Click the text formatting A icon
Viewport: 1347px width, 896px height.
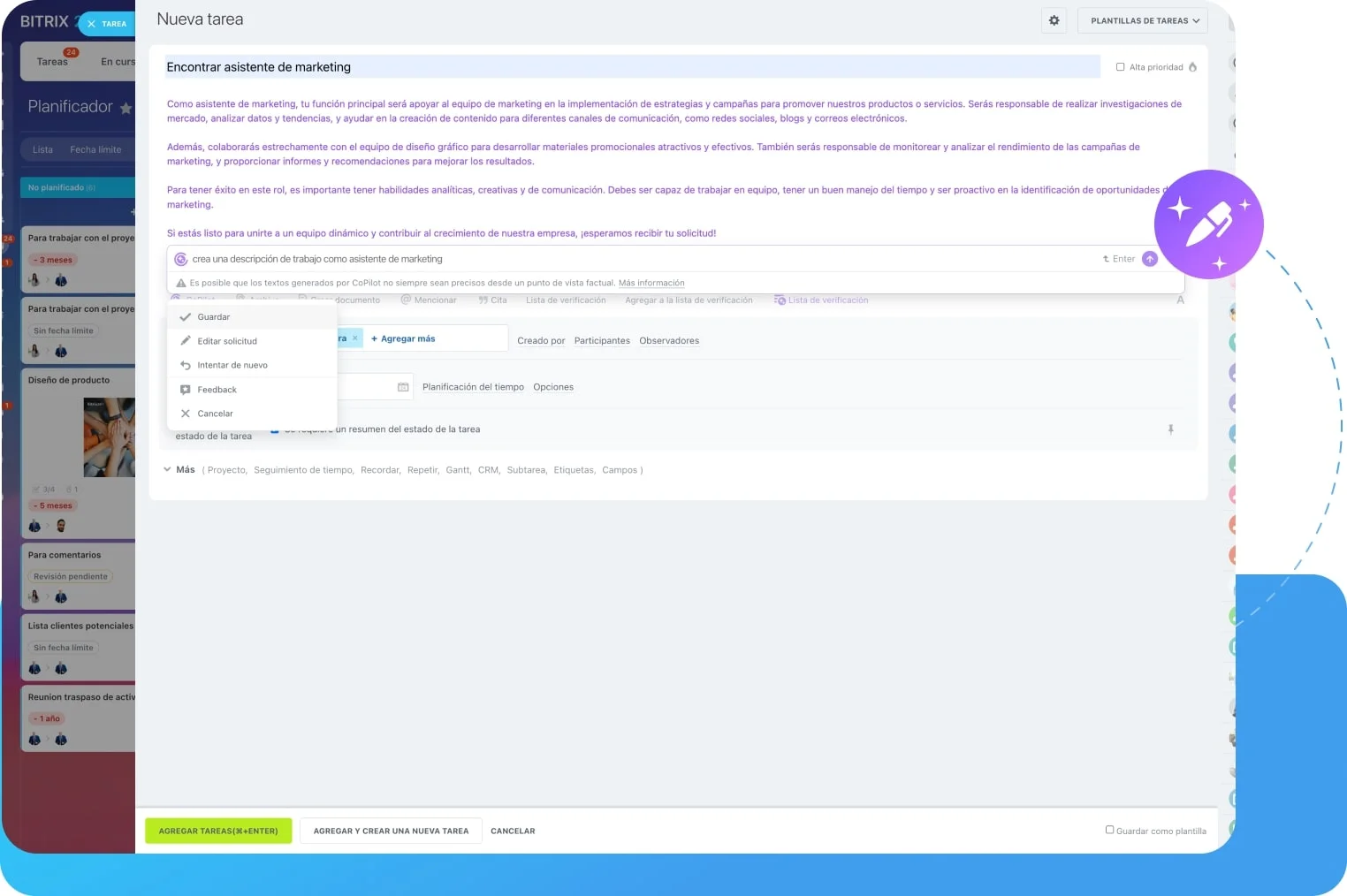[x=1181, y=300]
